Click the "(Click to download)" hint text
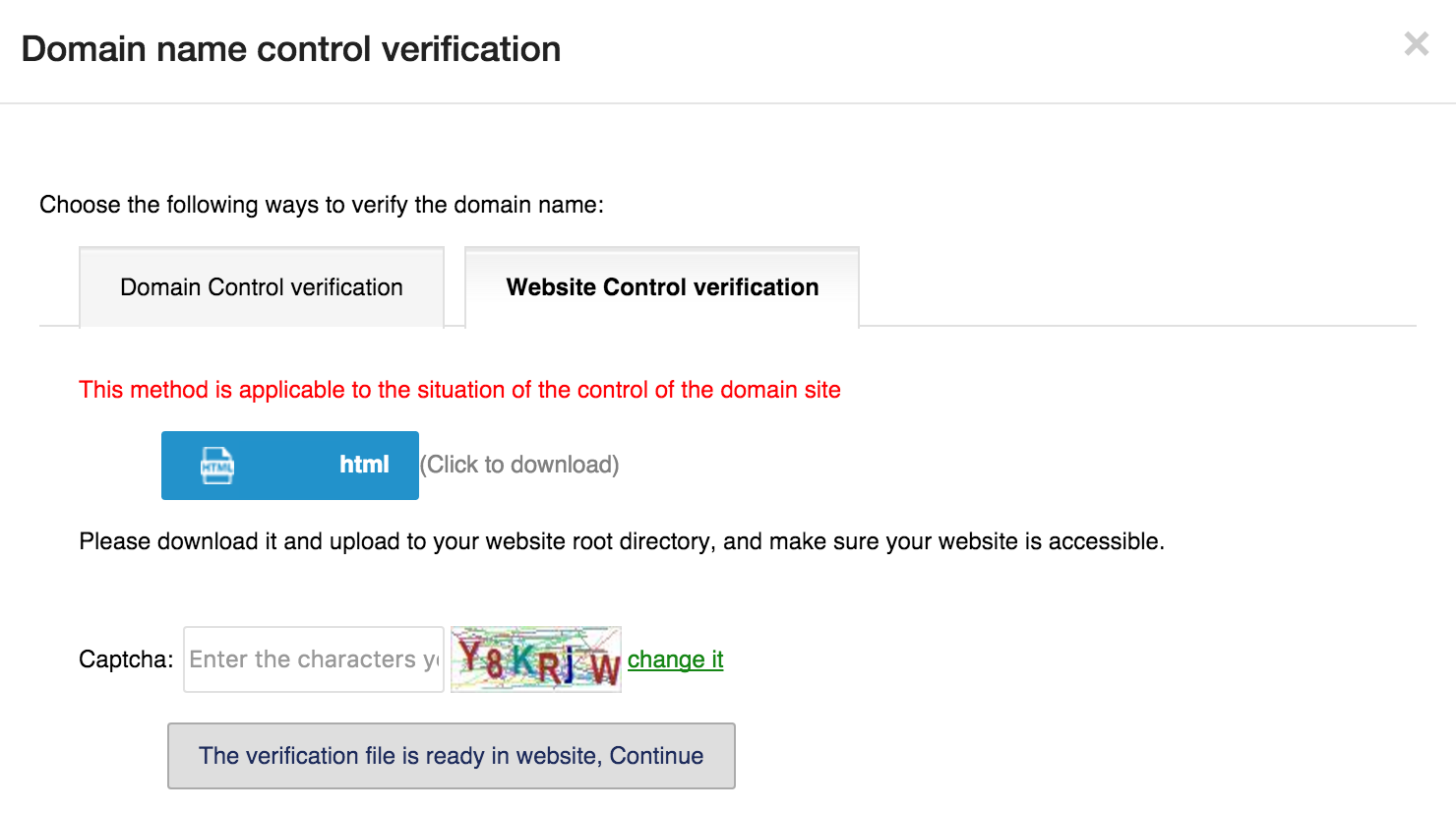This screenshot has width=1456, height=815. pos(519,465)
